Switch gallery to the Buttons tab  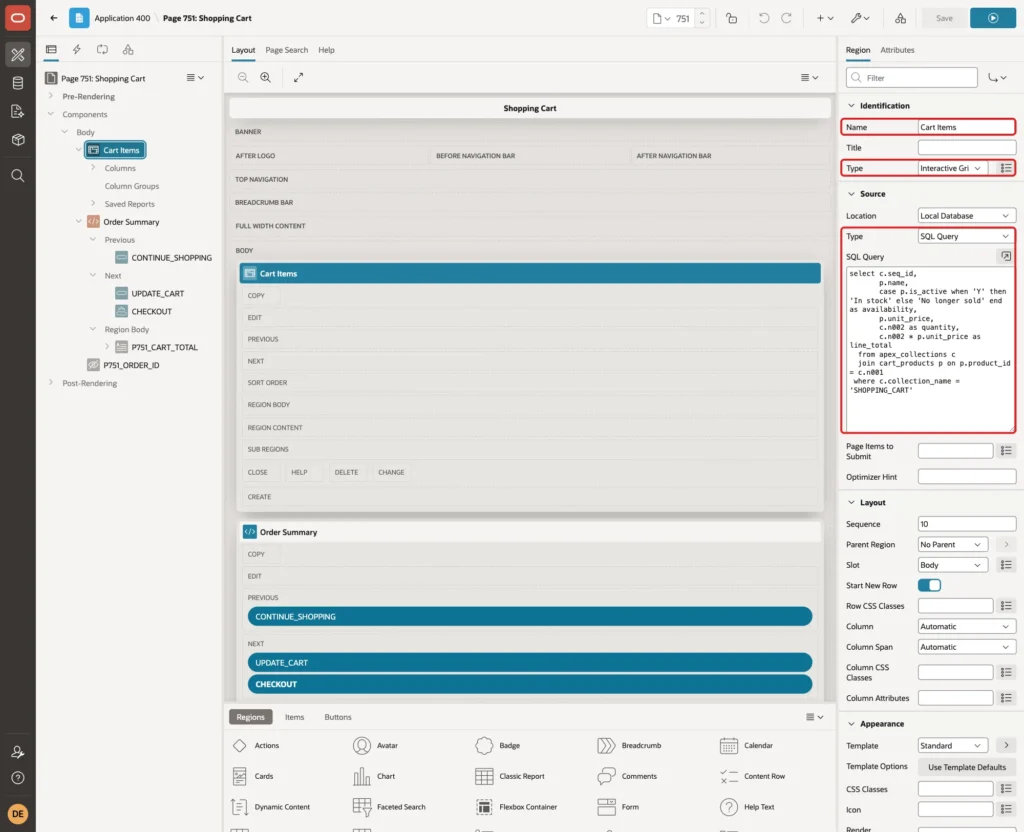(x=338, y=716)
